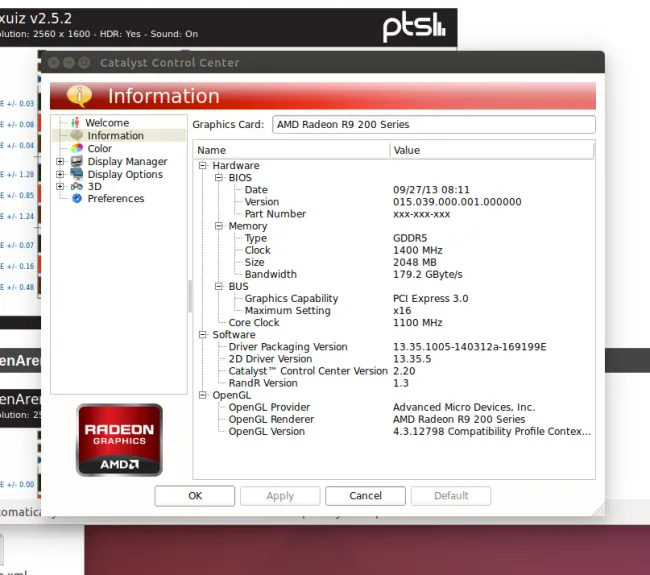Collapse the BIOS subsection
Screen dimensions: 650x575
pyautogui.click(x=219, y=178)
